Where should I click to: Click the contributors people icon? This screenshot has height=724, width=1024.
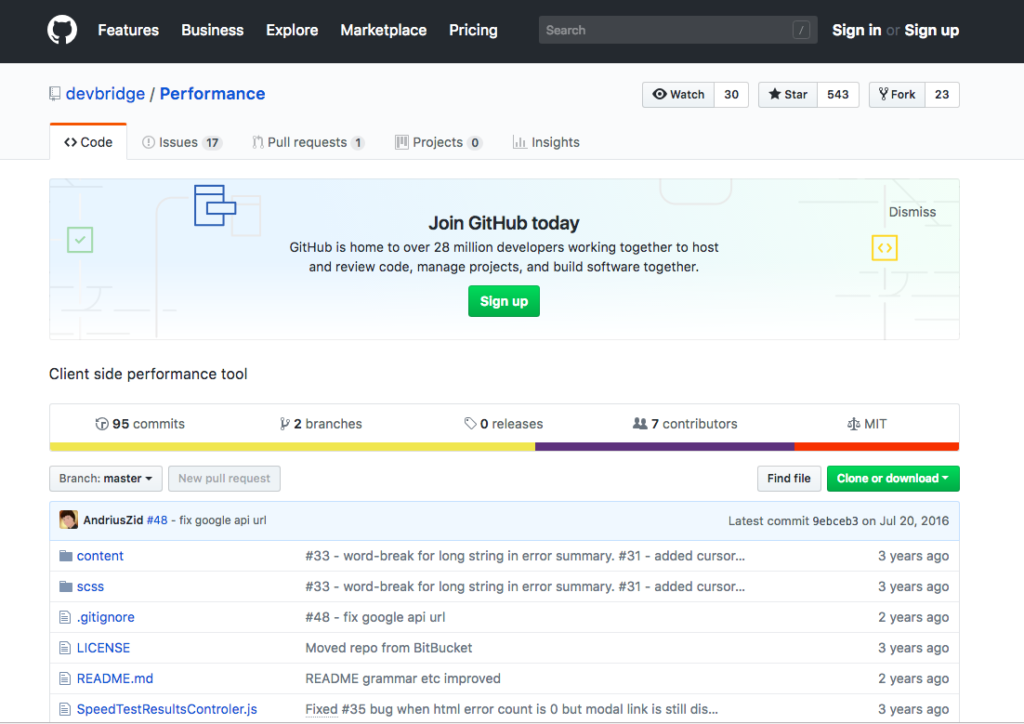tap(640, 424)
